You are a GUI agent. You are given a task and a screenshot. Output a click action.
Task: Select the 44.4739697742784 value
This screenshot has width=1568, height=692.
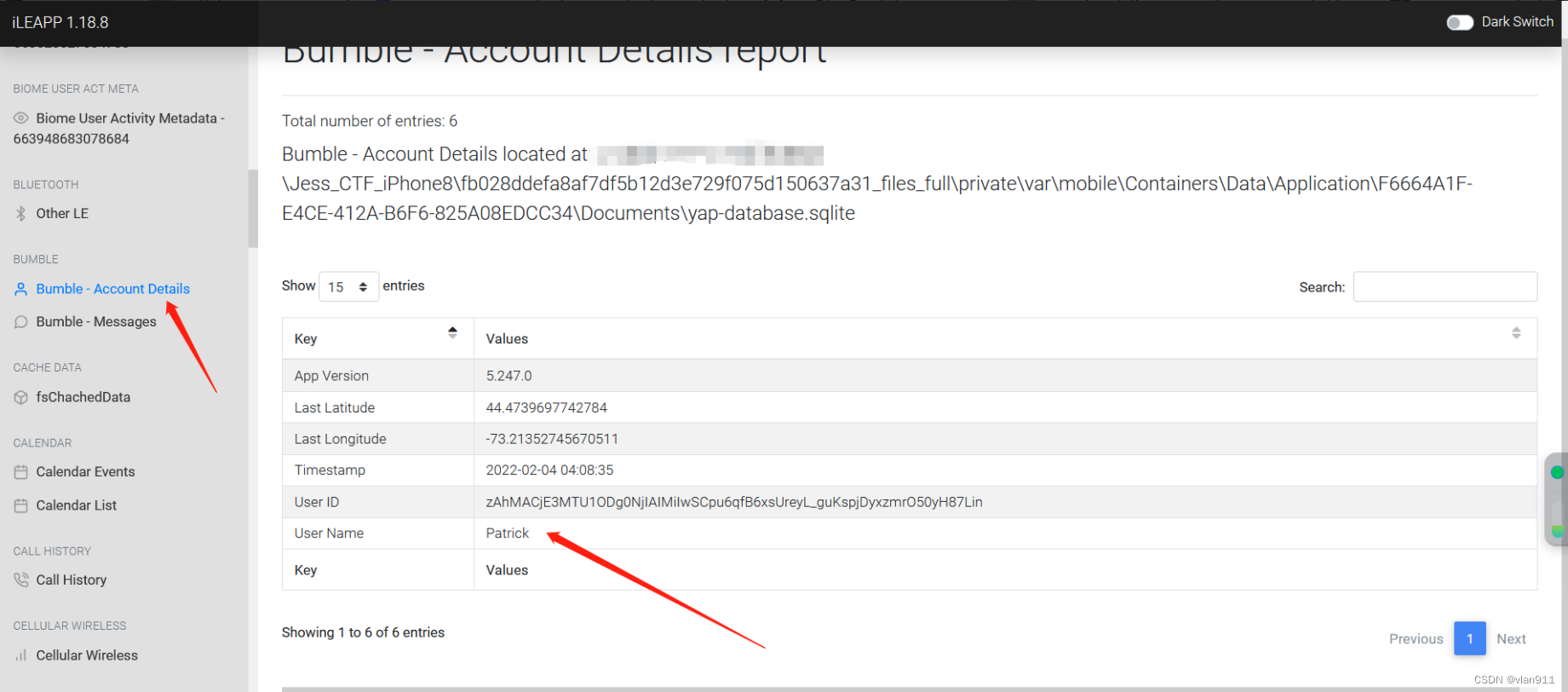pyautogui.click(x=547, y=408)
